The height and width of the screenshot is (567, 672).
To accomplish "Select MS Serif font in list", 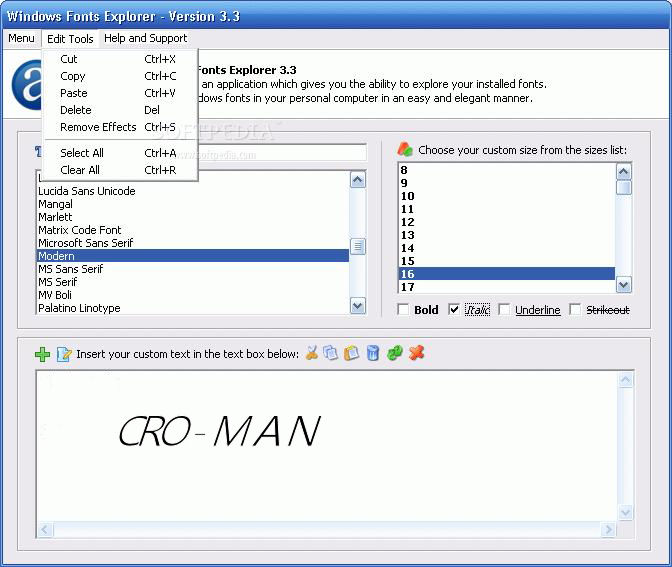I will click(x=193, y=282).
